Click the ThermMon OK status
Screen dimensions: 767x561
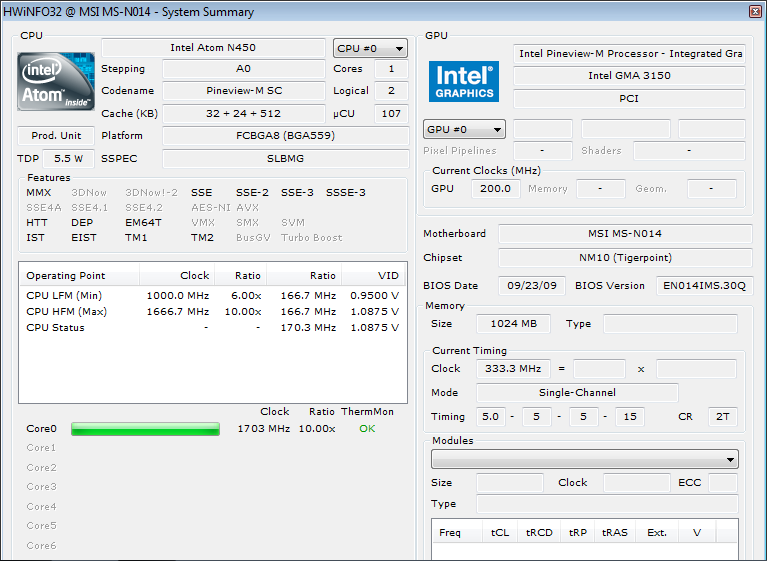(x=367, y=429)
